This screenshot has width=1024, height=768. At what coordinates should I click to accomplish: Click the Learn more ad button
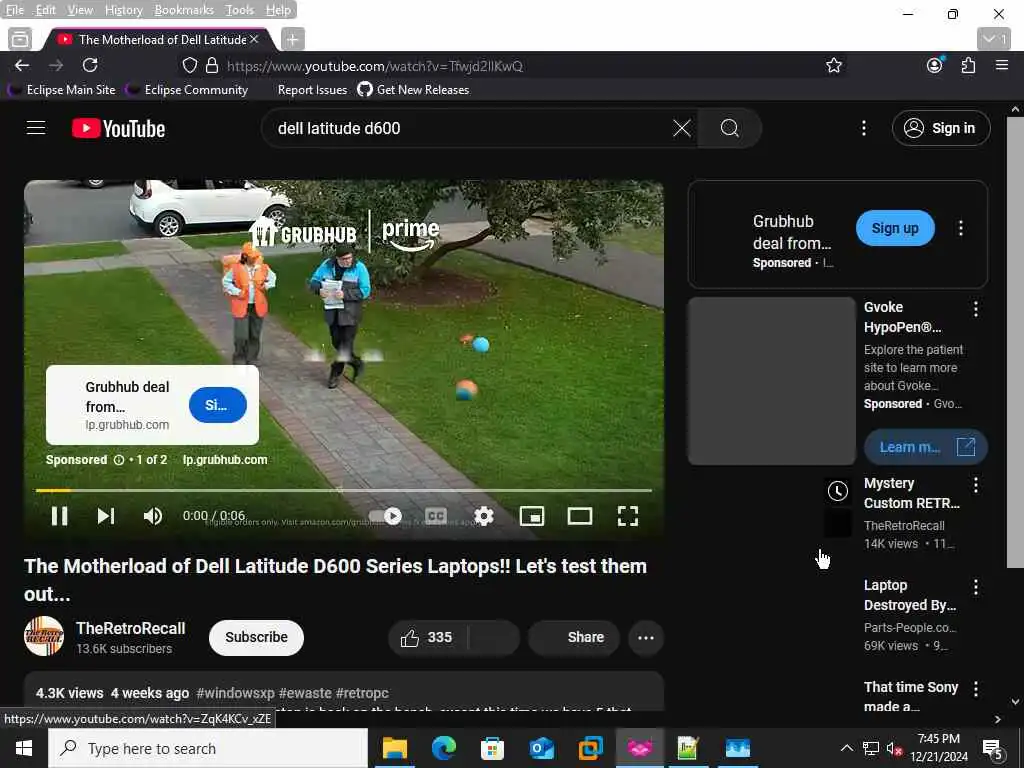925,447
